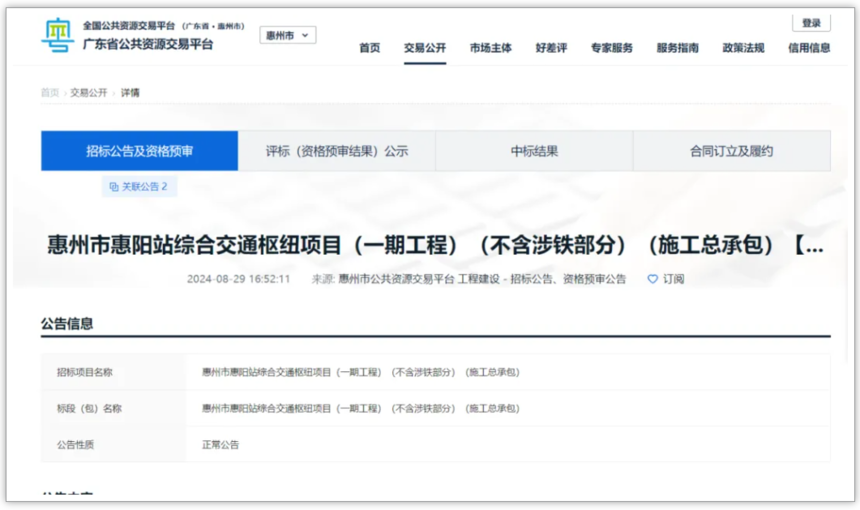
Task: Open the 专家服务 menu item
Action: pyautogui.click(x=612, y=48)
